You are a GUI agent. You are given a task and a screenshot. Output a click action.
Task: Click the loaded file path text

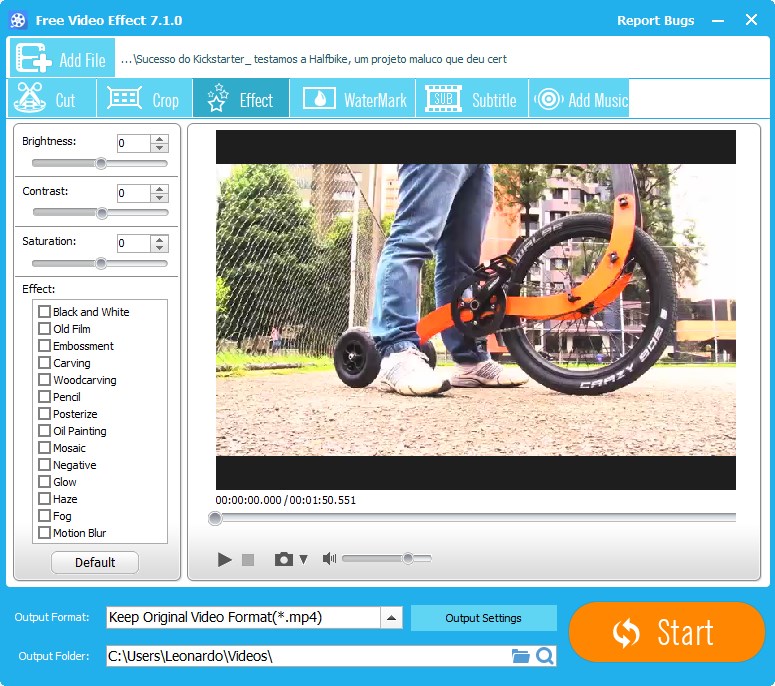coord(314,59)
